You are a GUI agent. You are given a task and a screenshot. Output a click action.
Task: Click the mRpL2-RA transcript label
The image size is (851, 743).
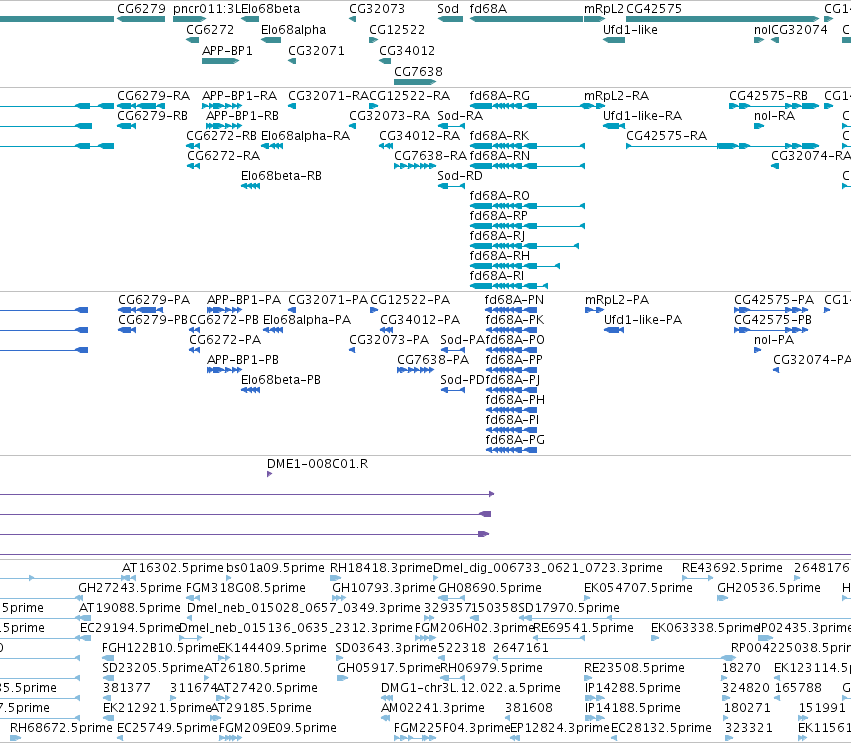tap(617, 96)
